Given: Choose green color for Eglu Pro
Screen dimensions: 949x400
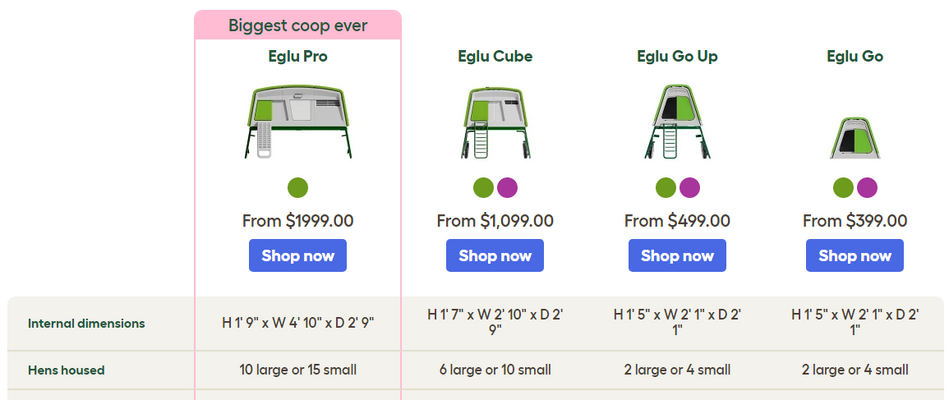Looking at the screenshot, I should click(298, 188).
